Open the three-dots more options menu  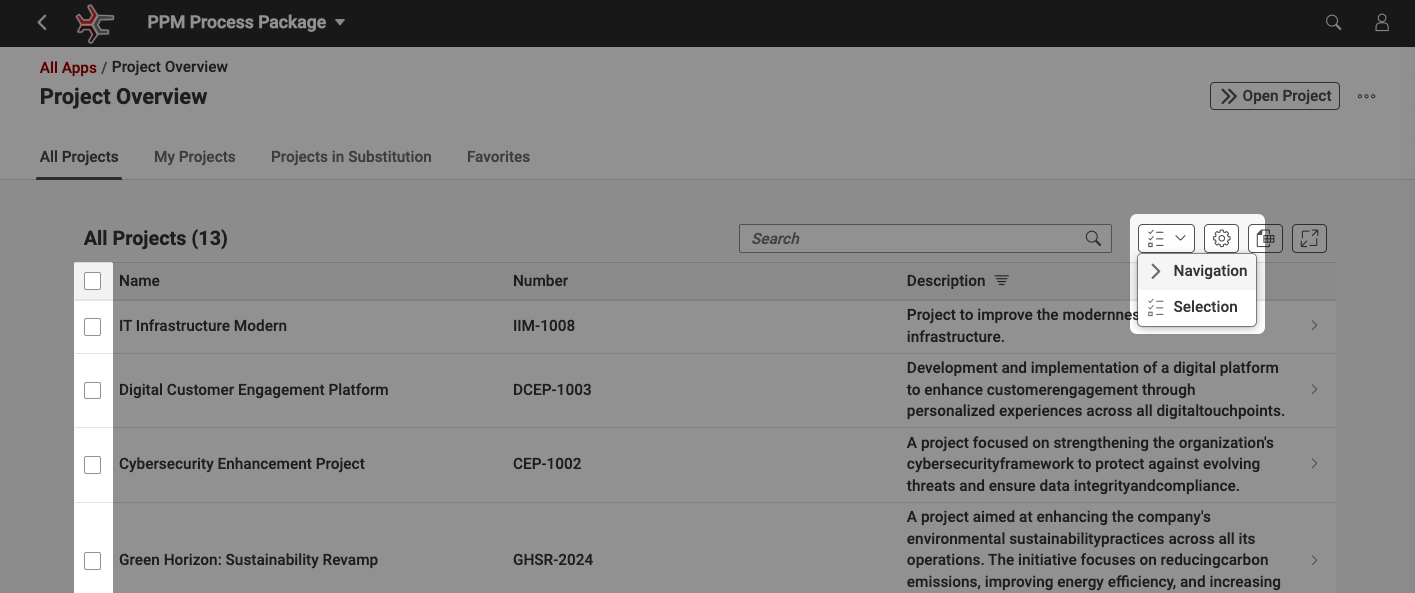click(1366, 96)
